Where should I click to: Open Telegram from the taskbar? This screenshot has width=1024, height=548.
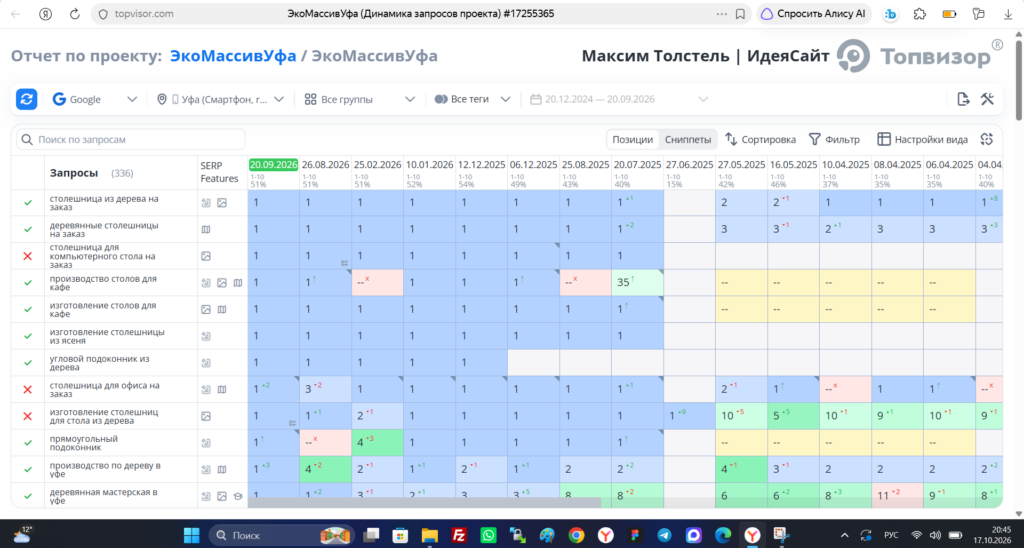(x=664, y=535)
